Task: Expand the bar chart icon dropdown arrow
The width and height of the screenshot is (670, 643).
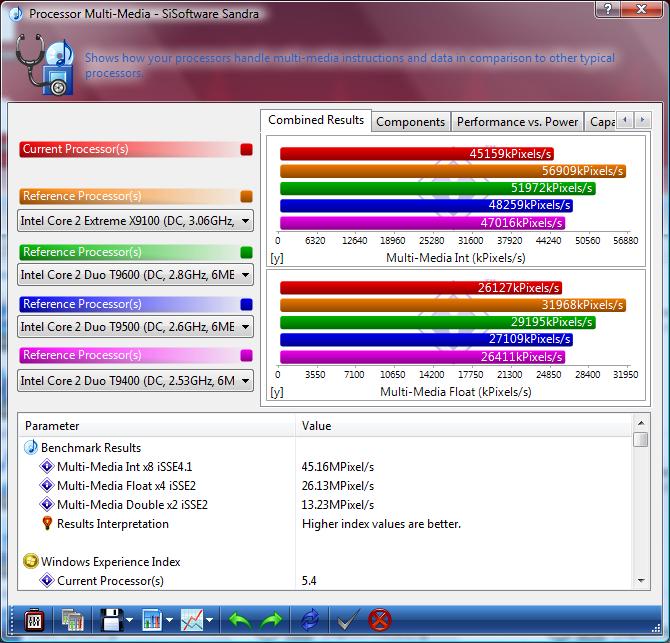Action: (169, 620)
